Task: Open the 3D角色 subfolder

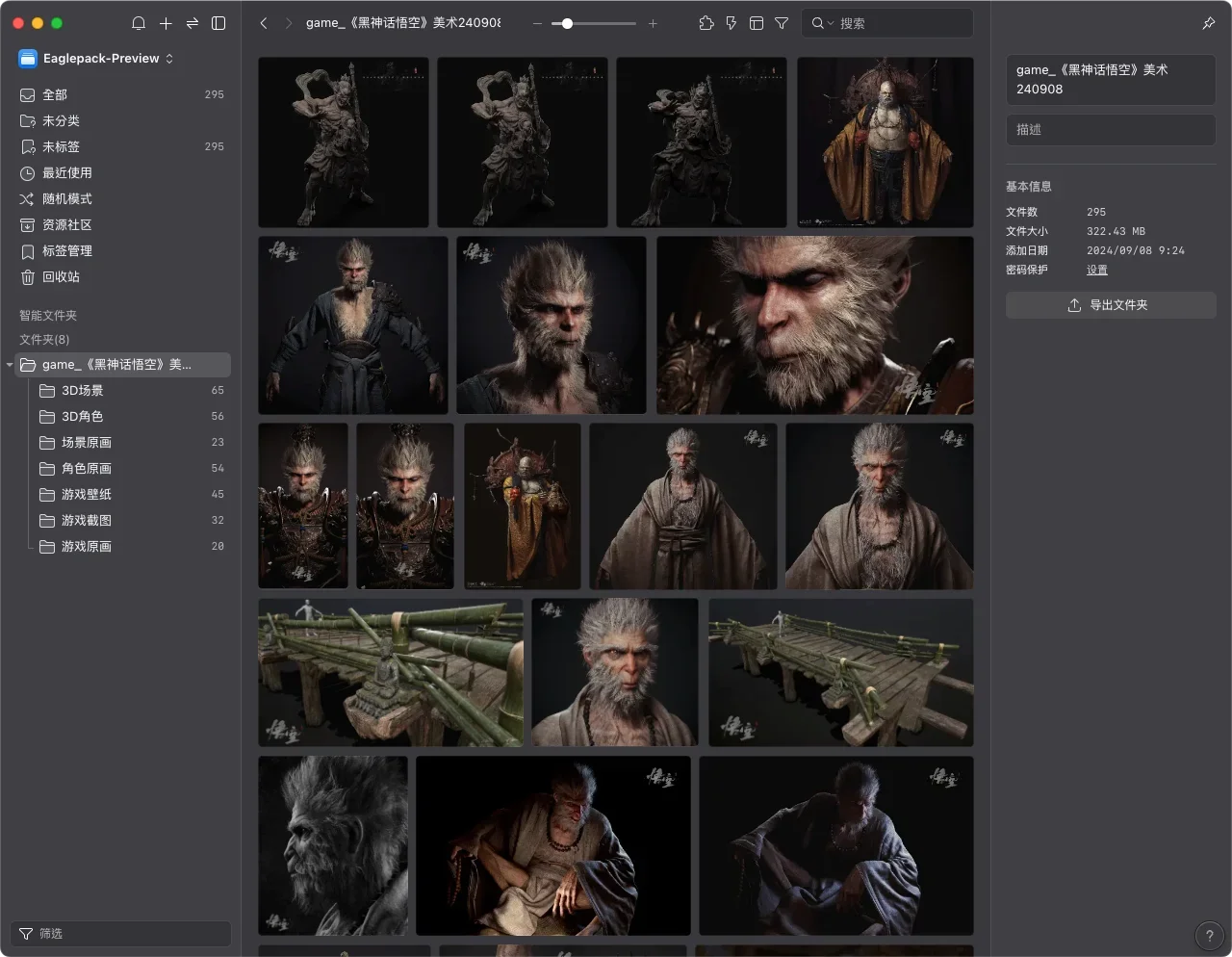Action: (x=131, y=416)
